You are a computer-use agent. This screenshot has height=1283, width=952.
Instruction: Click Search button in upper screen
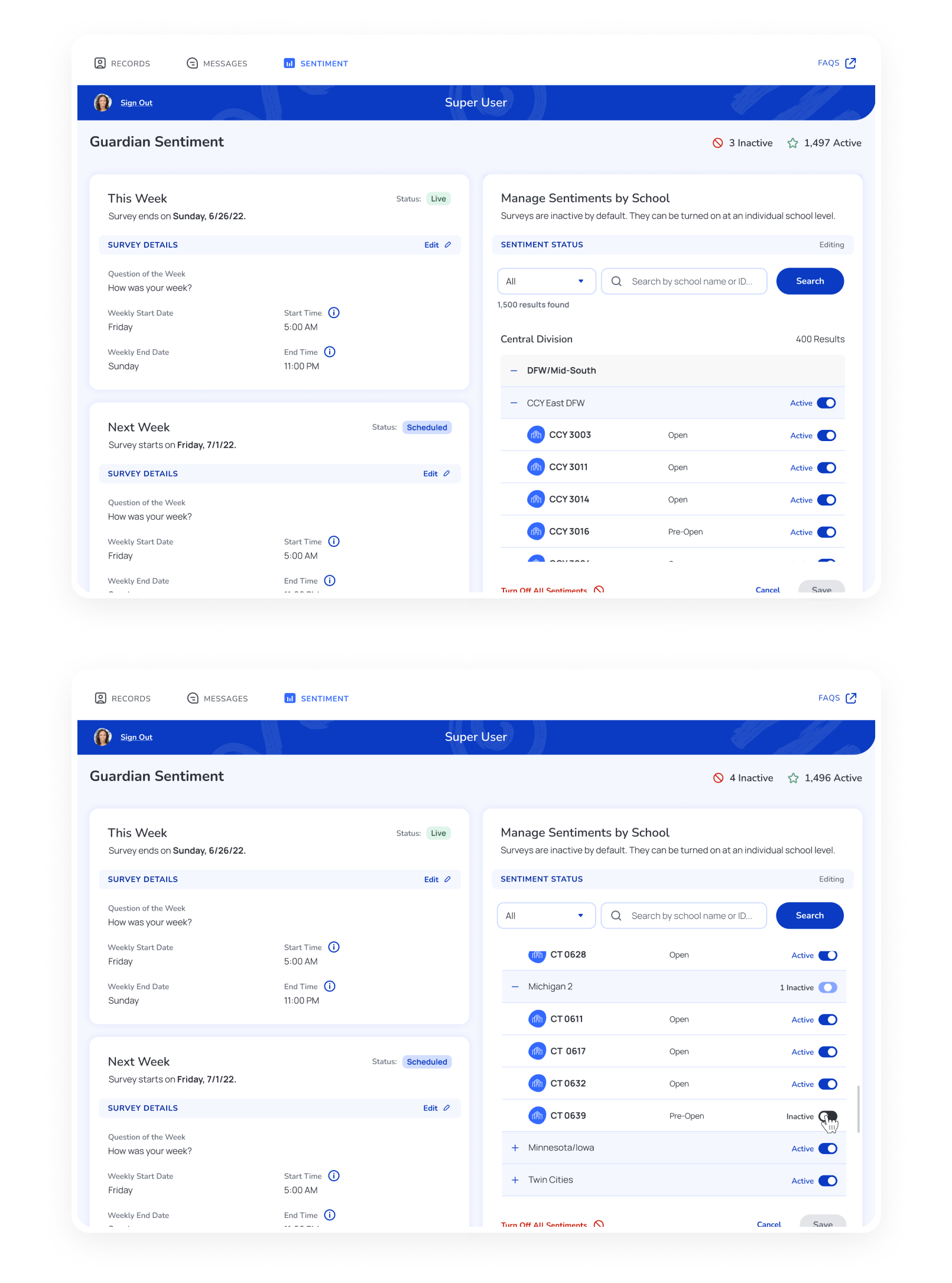810,281
